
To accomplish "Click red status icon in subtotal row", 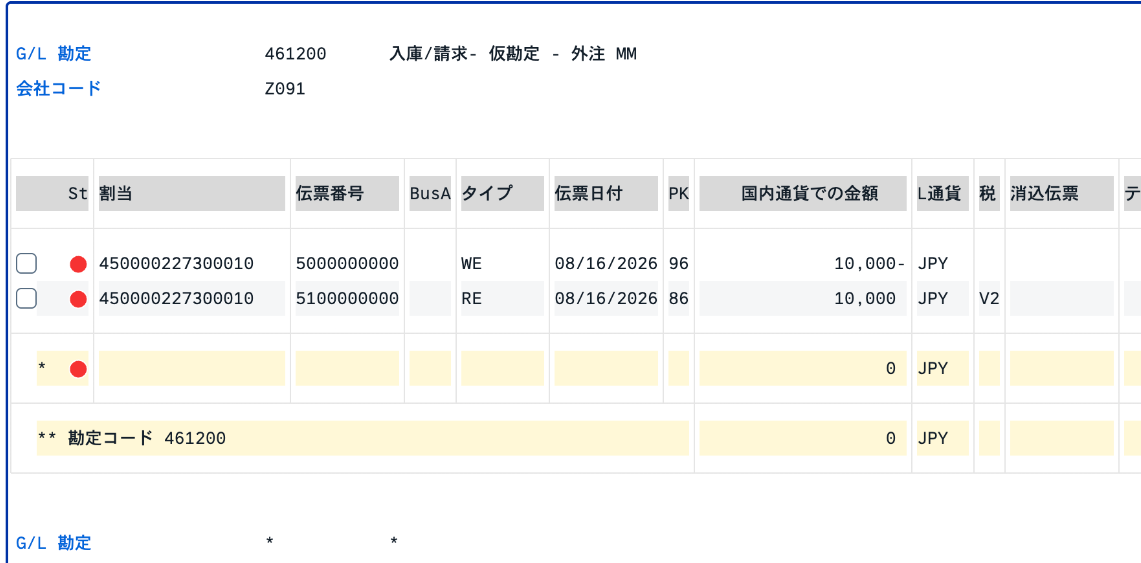I will [79, 369].
